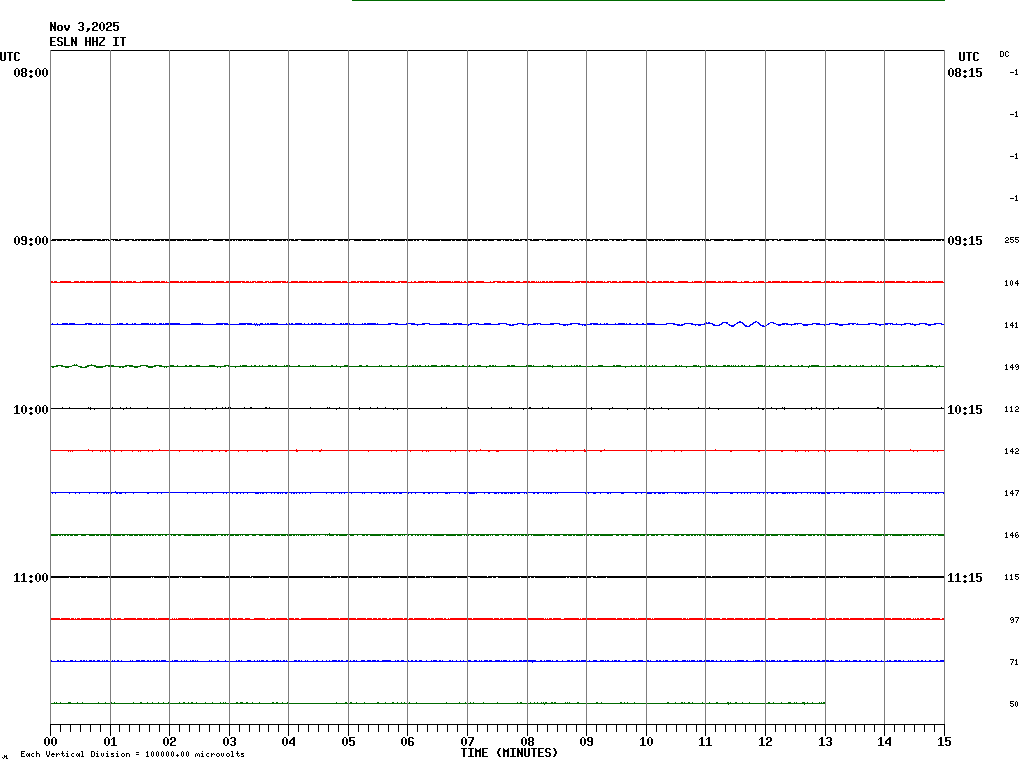
Task: Click the DC value 97
Action: [1013, 620]
